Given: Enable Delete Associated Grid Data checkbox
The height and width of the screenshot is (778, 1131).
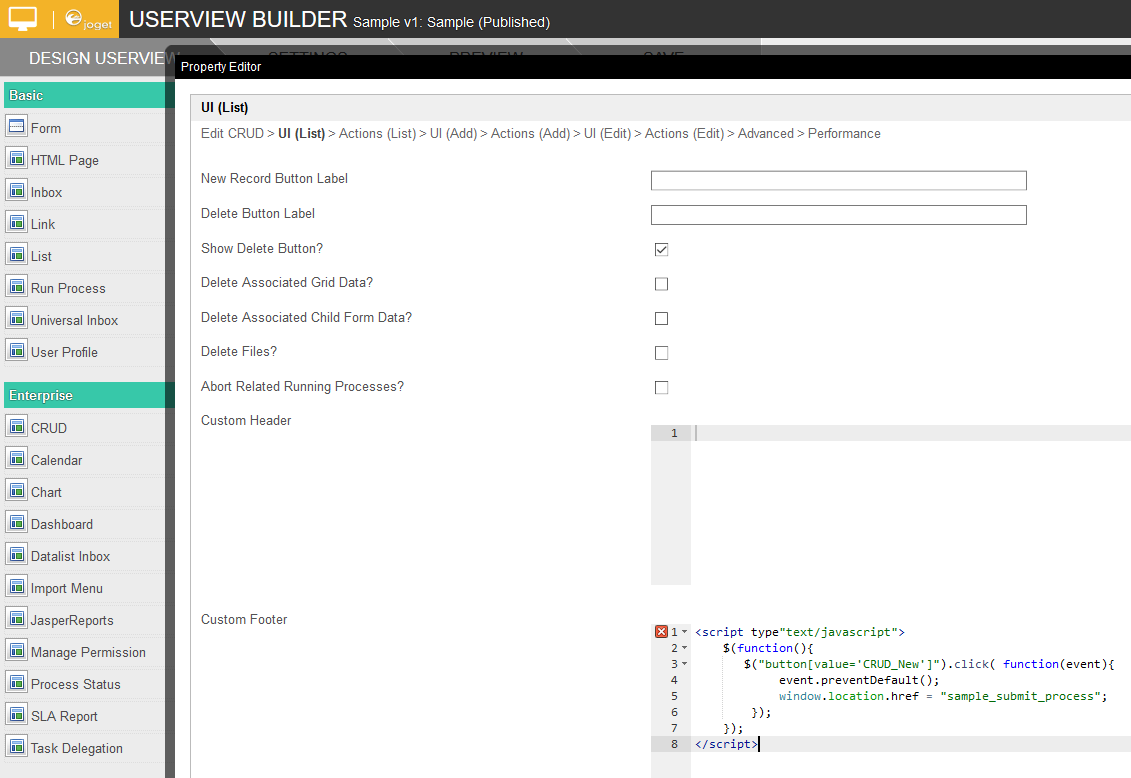Looking at the screenshot, I should point(661,284).
